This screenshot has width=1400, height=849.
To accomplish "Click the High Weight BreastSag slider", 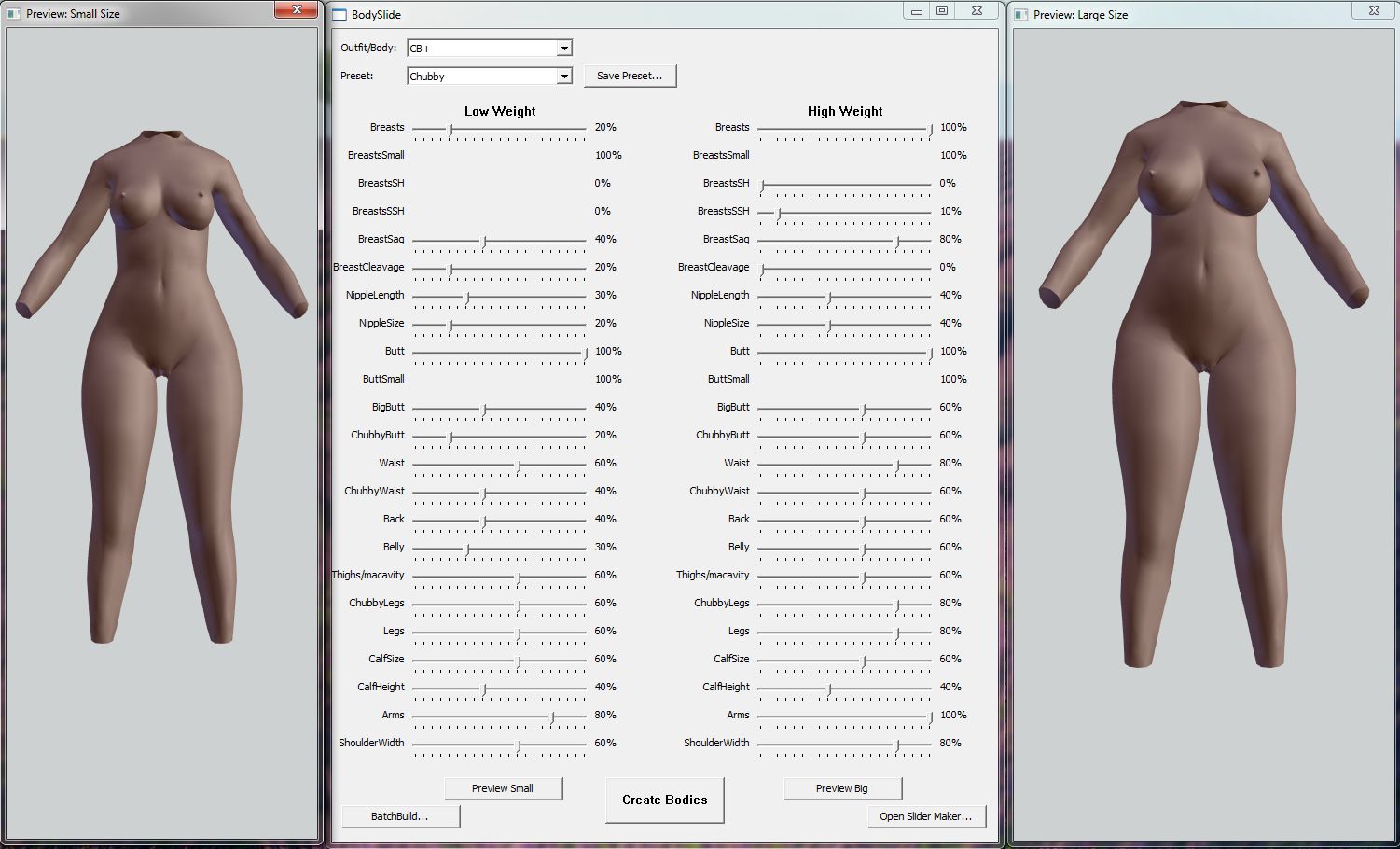I will (x=844, y=244).
